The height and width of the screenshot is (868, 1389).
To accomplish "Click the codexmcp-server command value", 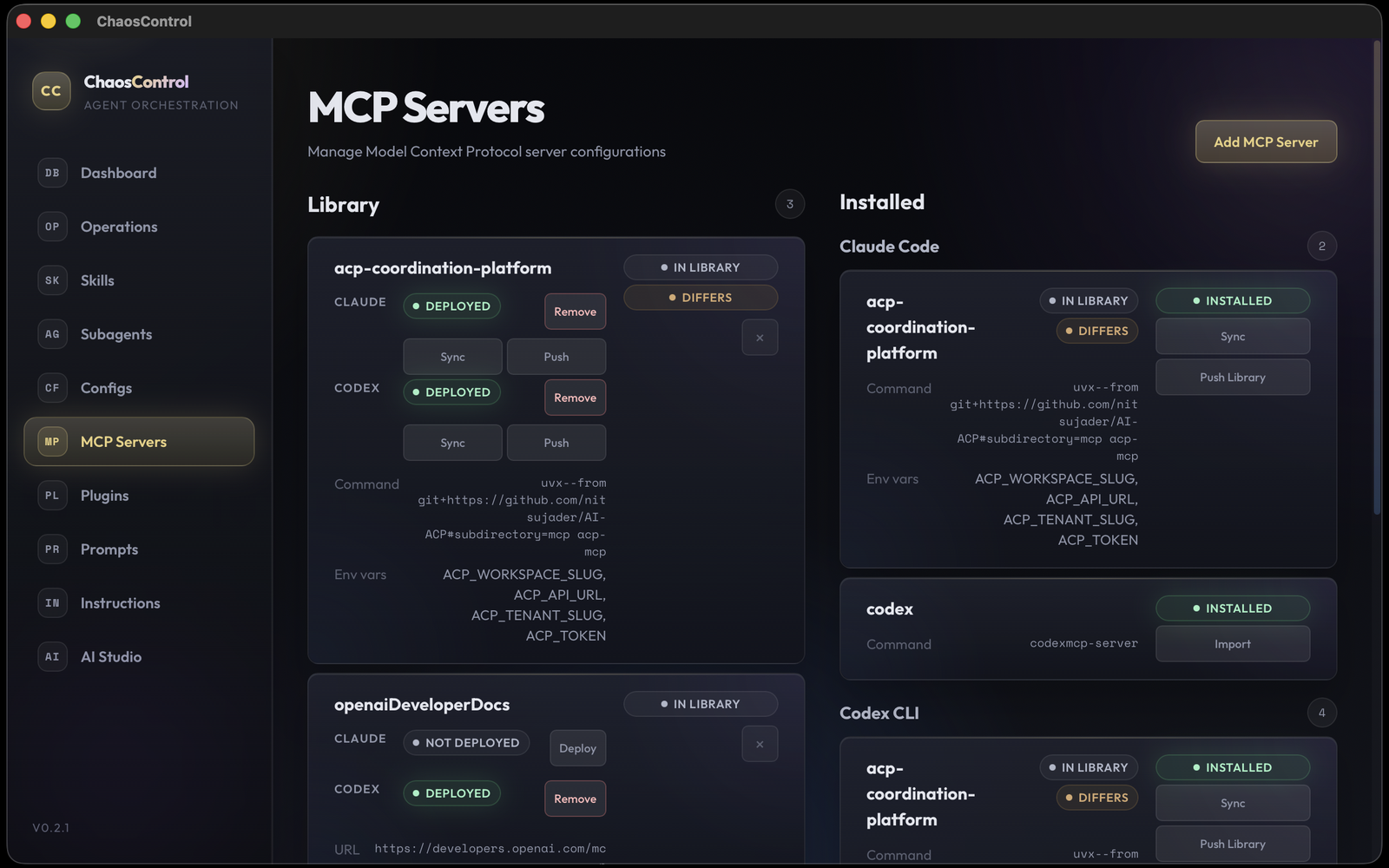I will tap(1083, 643).
